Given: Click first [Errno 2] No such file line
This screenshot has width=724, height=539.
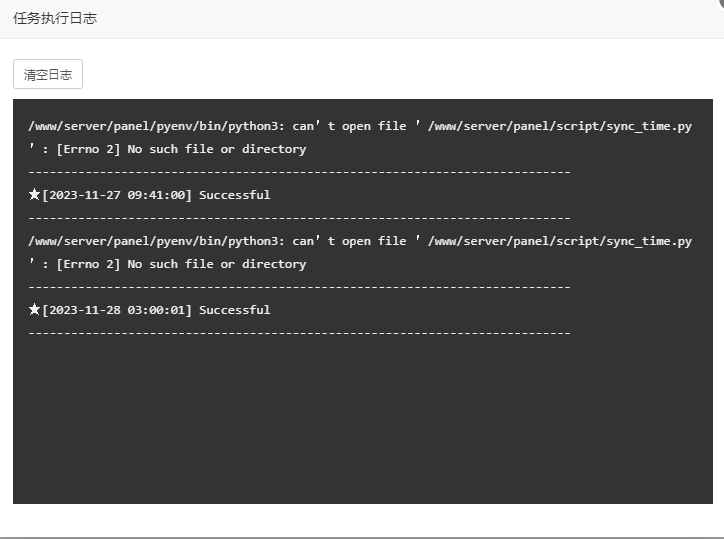Looking at the screenshot, I should [x=167, y=149].
